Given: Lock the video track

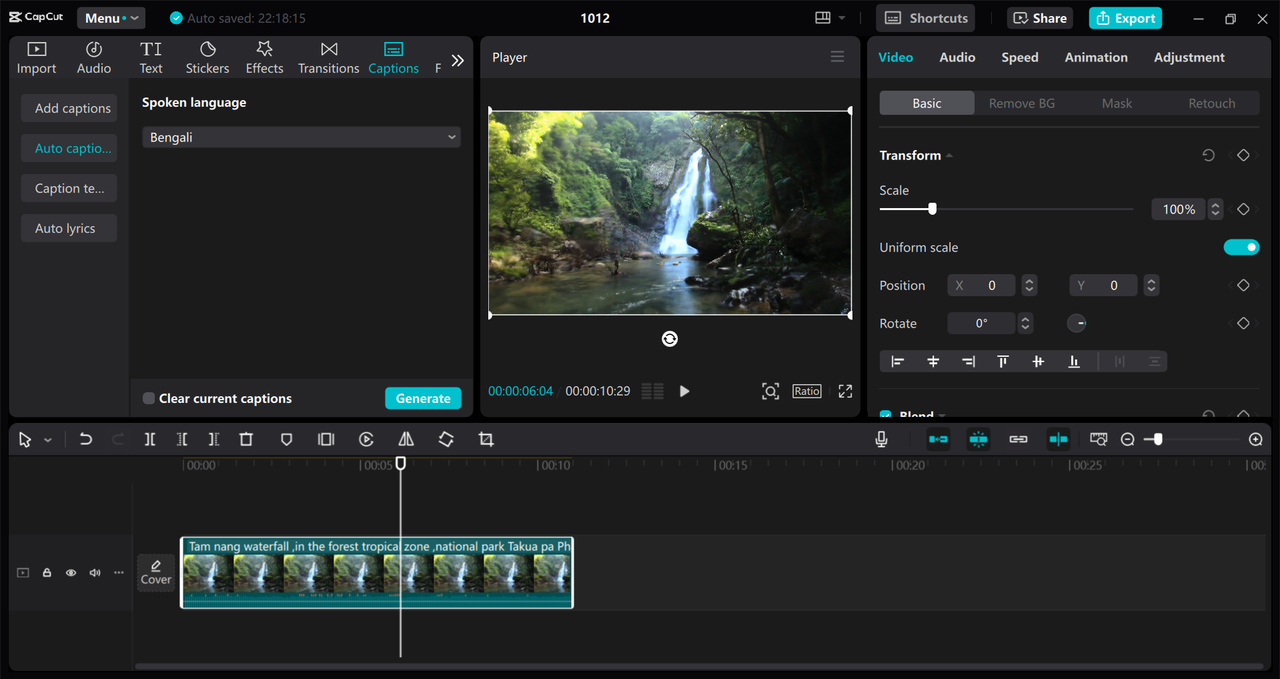Looking at the screenshot, I should pos(47,573).
